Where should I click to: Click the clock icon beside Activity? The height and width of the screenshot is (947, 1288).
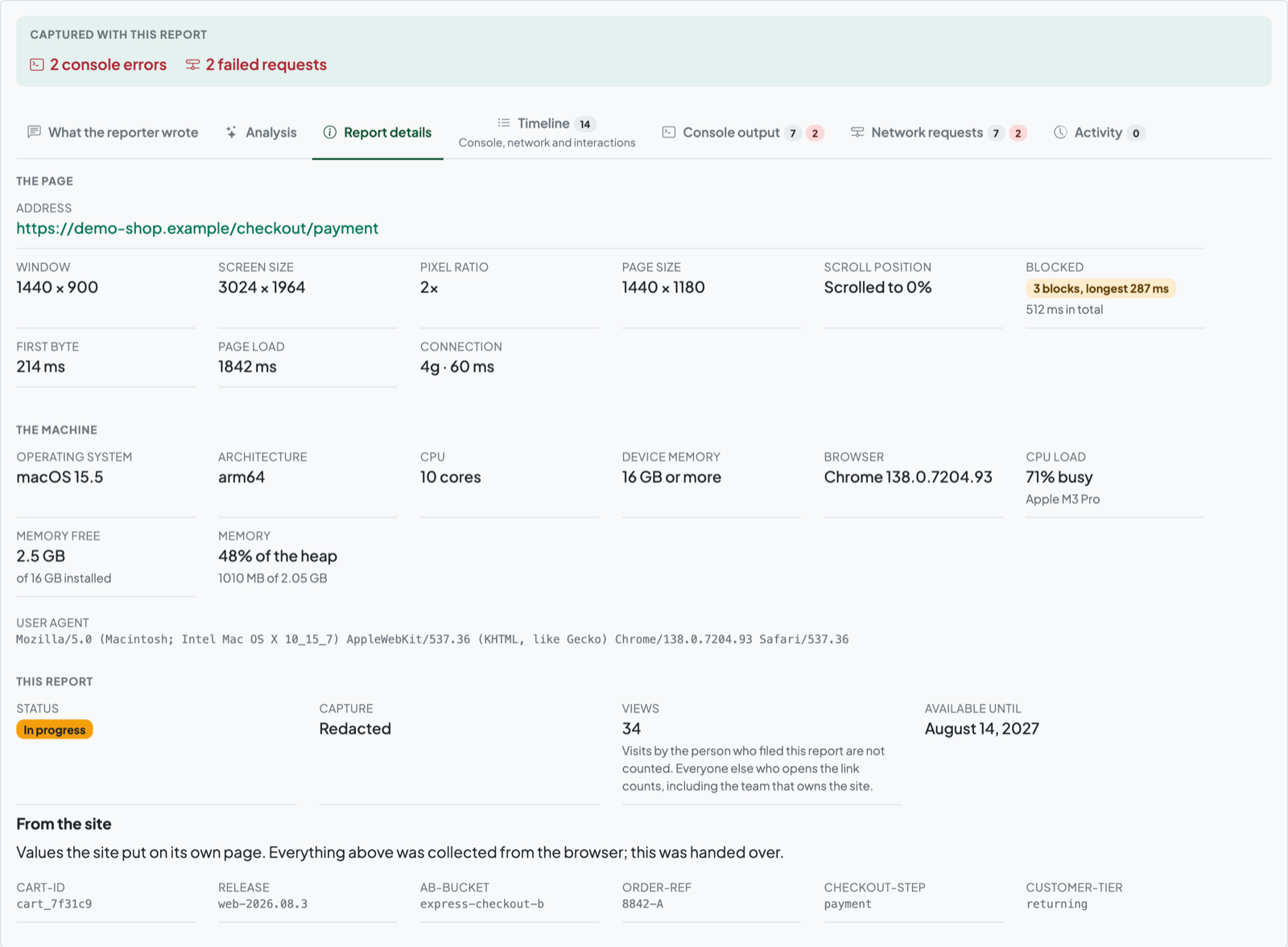[1060, 132]
